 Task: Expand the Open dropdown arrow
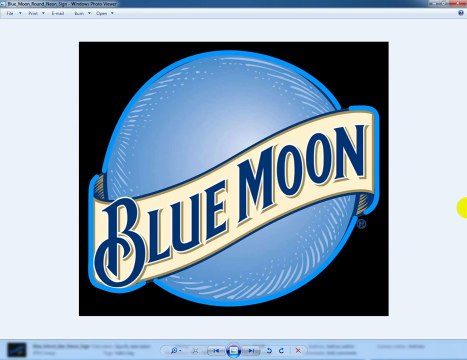click(112, 13)
